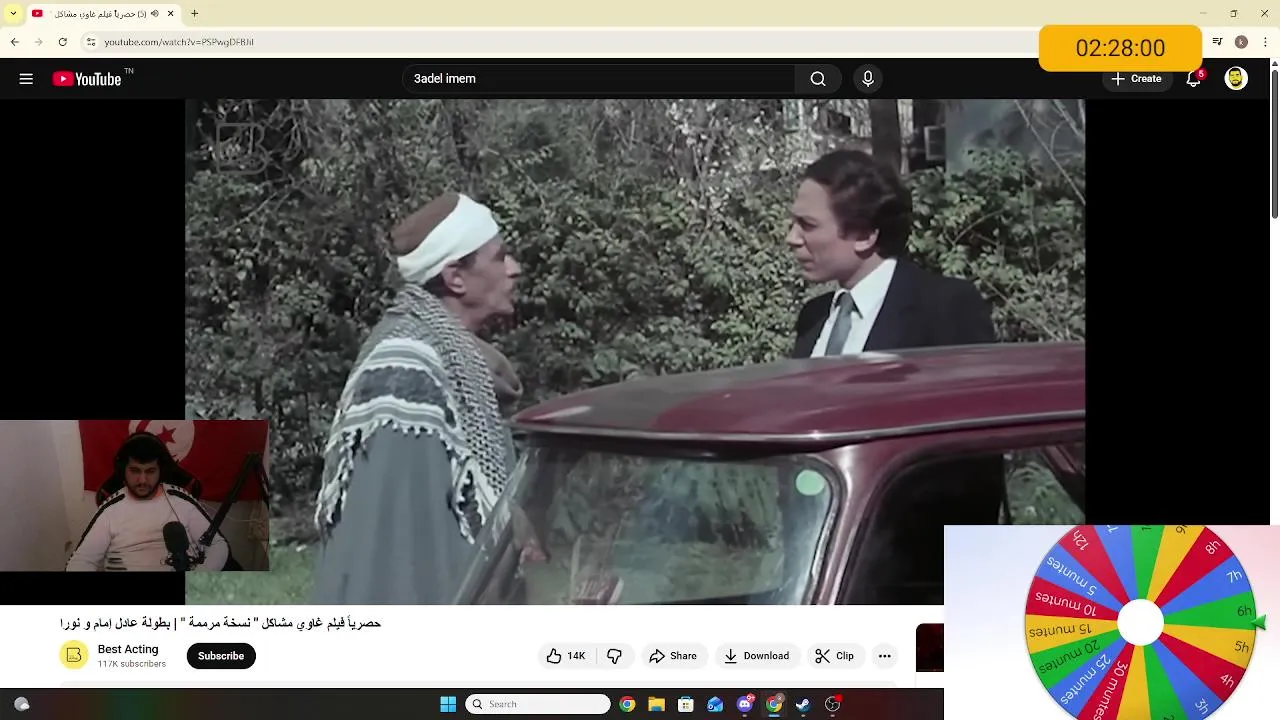
Task: Open the Best Acting channel name link
Action: (128, 649)
